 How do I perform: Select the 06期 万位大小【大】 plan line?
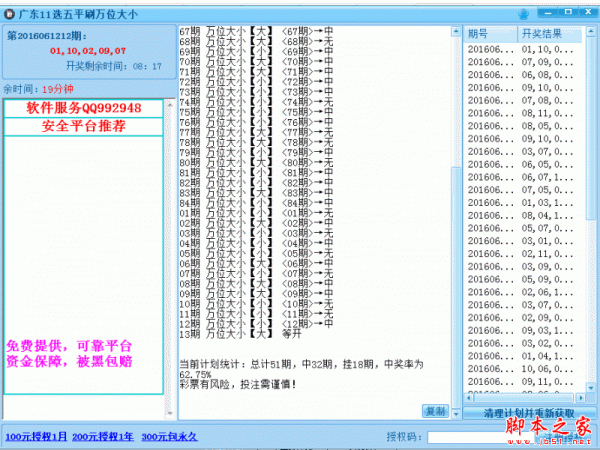(256, 263)
